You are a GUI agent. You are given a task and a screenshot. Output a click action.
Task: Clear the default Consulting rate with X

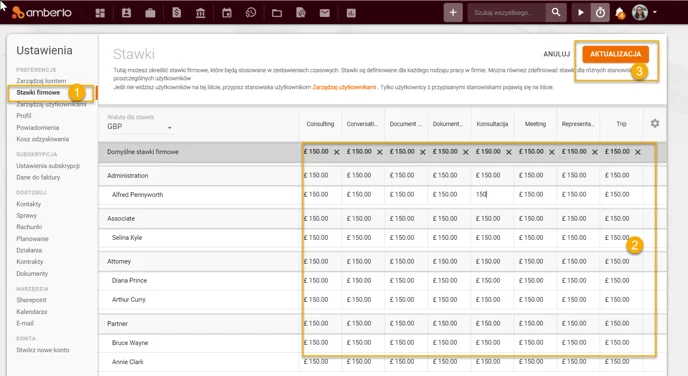337,152
